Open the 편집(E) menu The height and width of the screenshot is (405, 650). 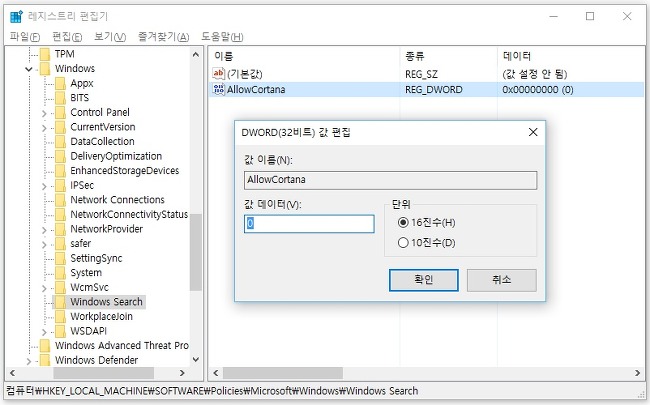click(67, 36)
